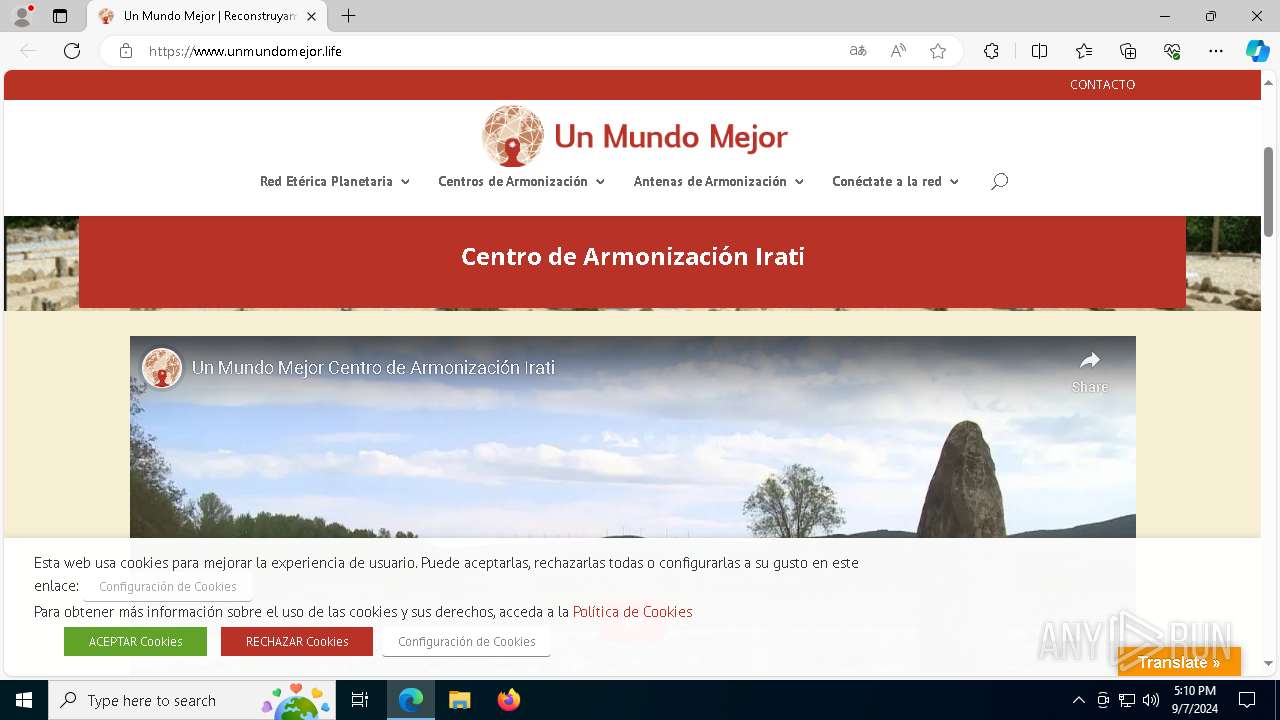Expand the Antenas de Armonización menu
The width and height of the screenshot is (1280, 720).
click(x=718, y=181)
